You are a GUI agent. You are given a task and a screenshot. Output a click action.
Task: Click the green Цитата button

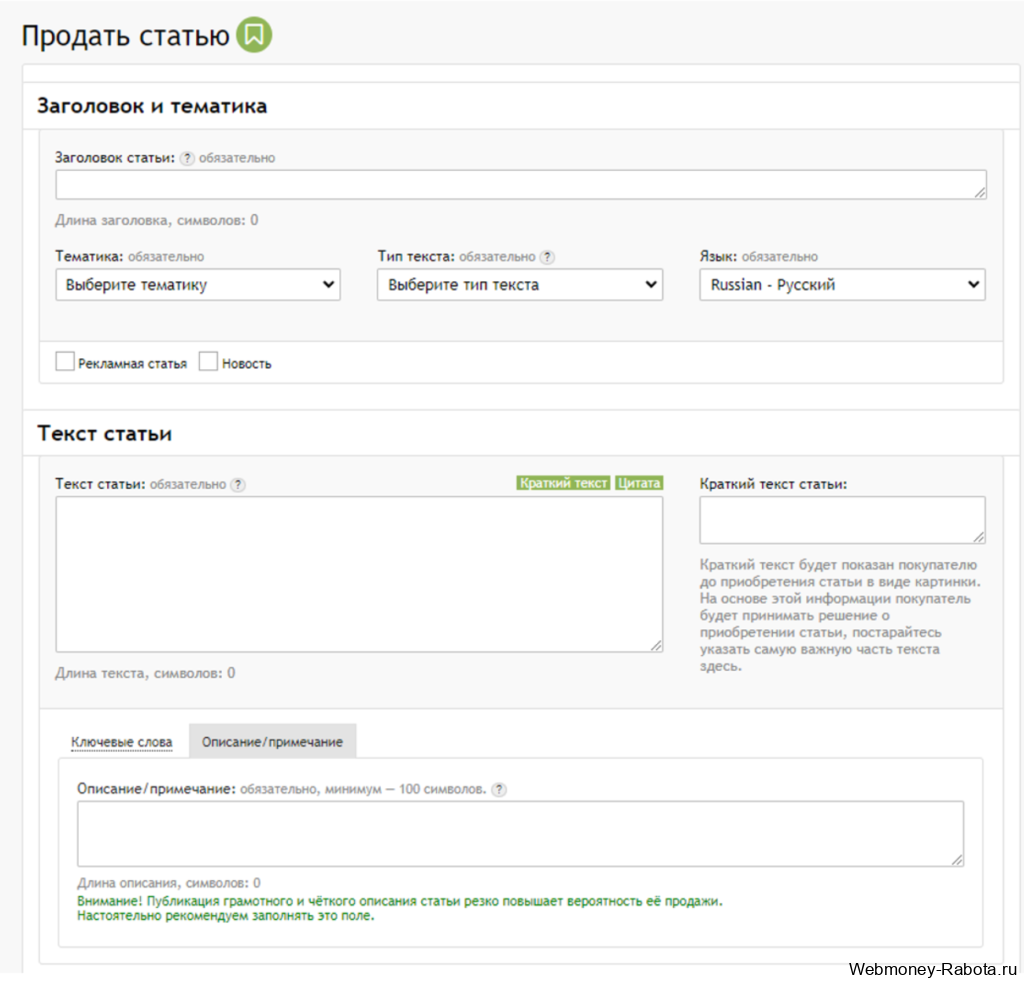click(x=639, y=483)
